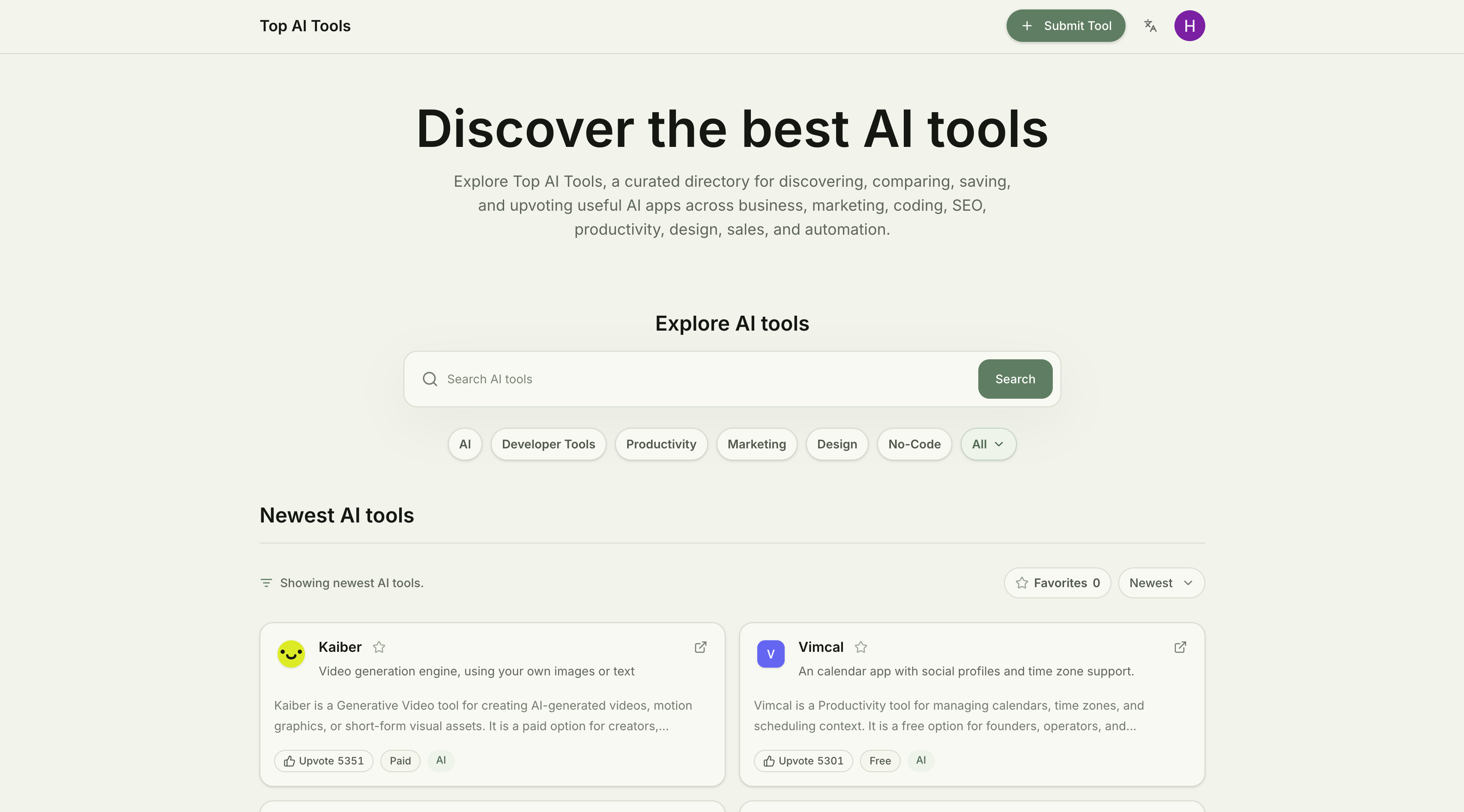Image resolution: width=1464 pixels, height=812 pixels.
Task: Click the Kaiber tagline about video generation
Action: coord(476,671)
